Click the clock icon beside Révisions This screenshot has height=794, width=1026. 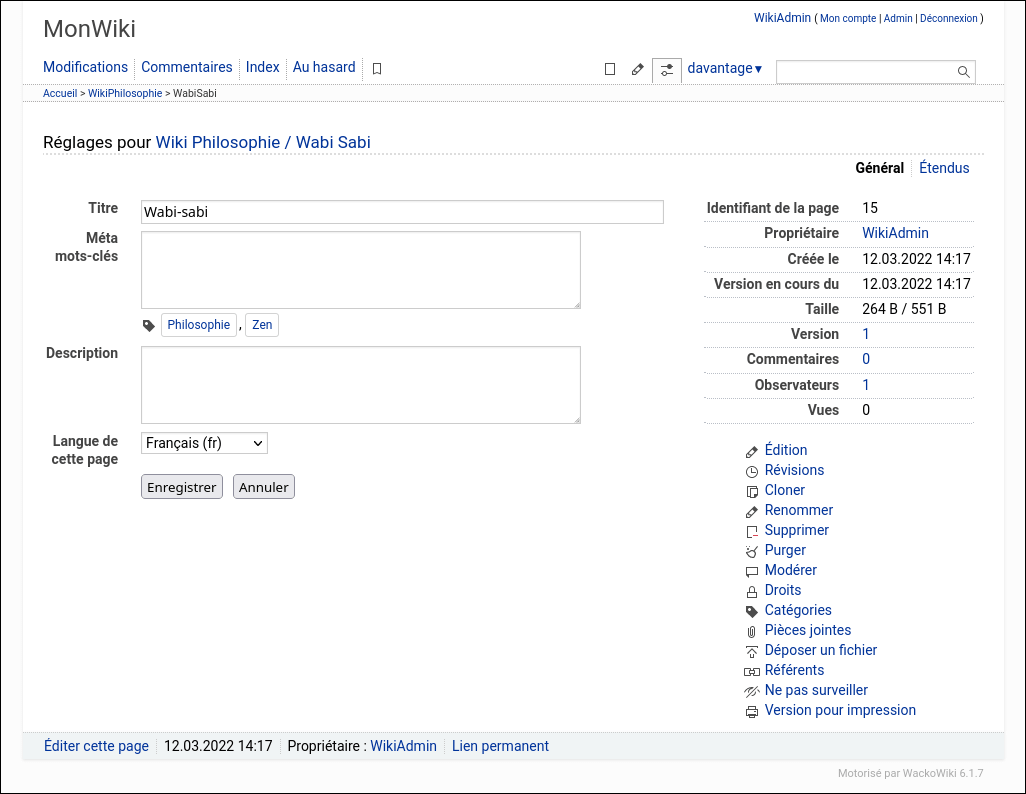(752, 472)
